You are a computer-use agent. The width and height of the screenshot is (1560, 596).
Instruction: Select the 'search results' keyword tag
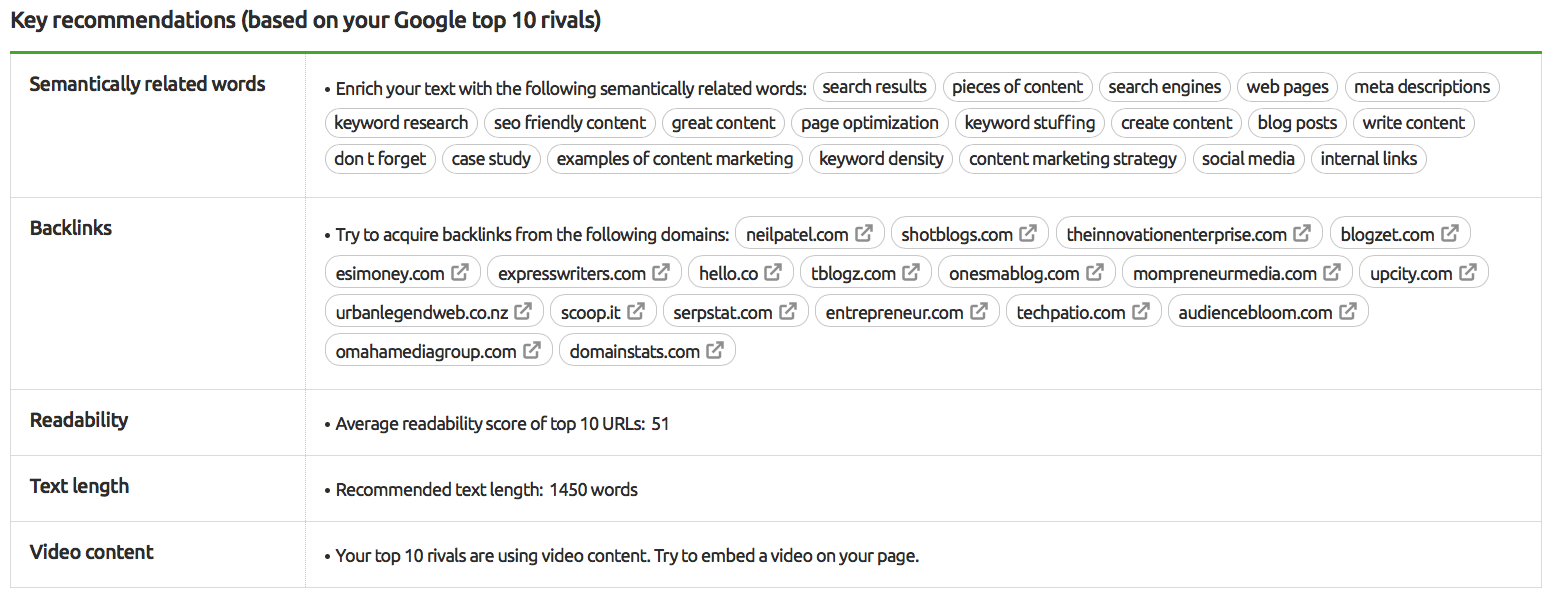pyautogui.click(x=874, y=87)
